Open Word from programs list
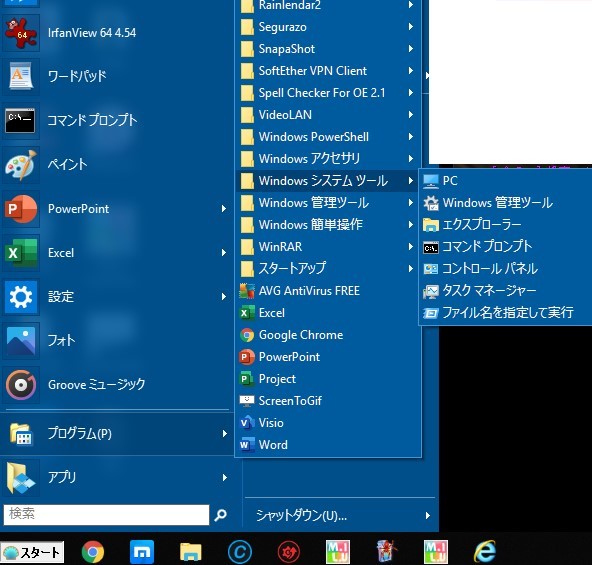This screenshot has height=565, width=592. coord(328,445)
